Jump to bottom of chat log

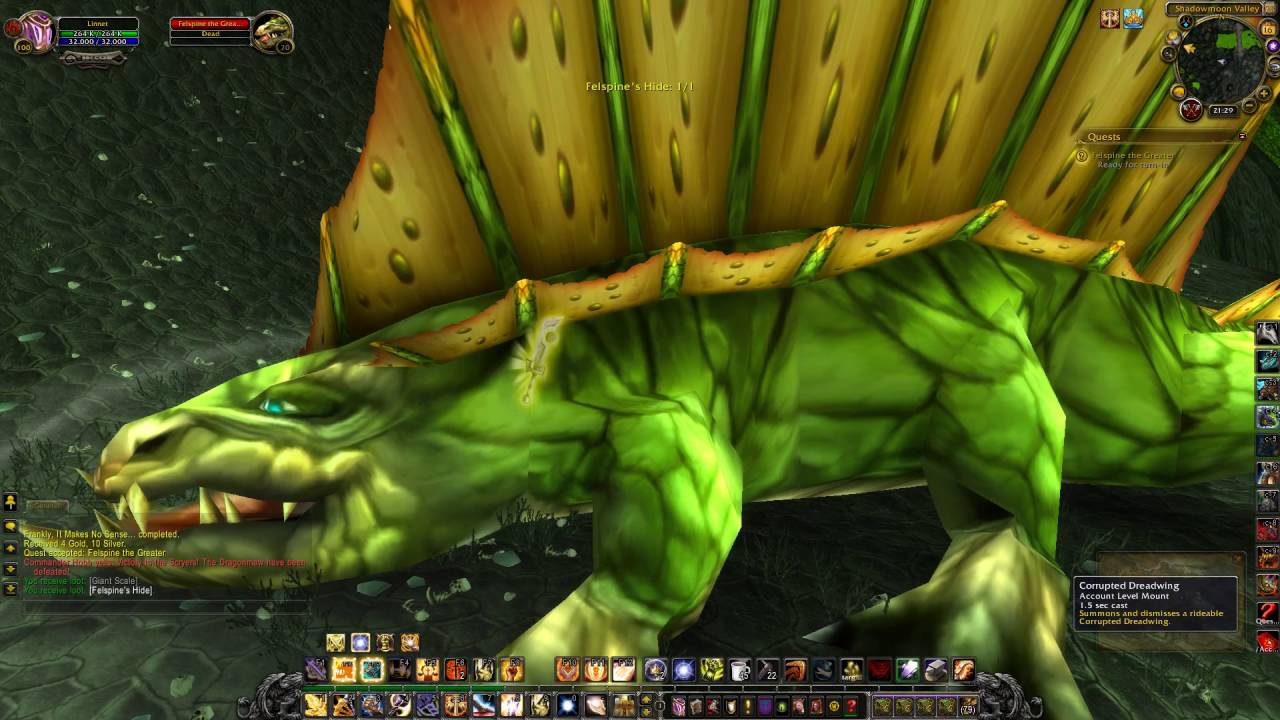click(10, 588)
